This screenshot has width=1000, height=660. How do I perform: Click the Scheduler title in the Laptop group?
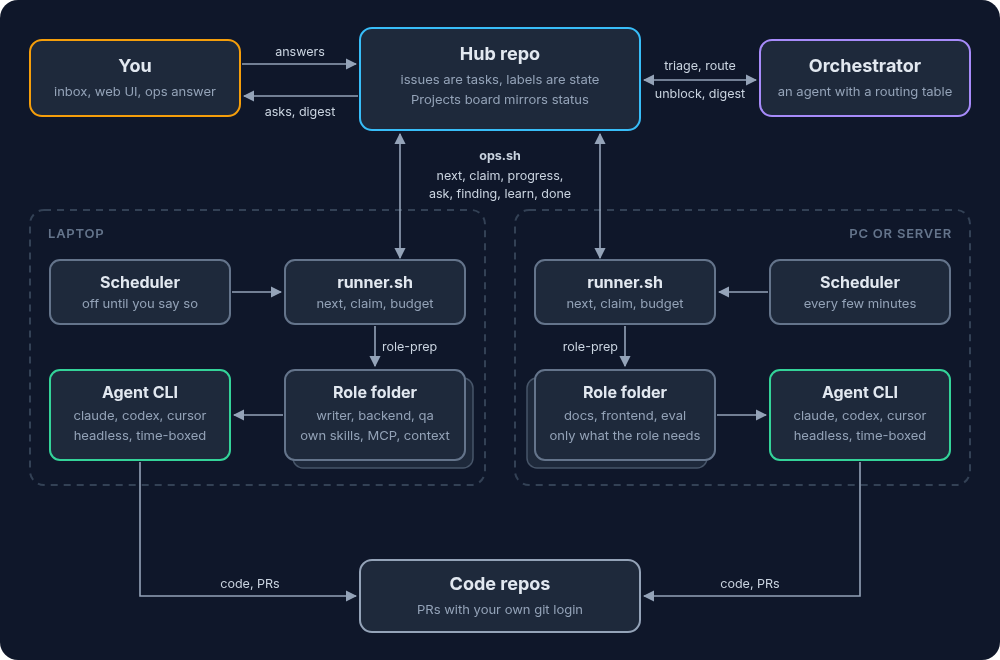point(140,282)
